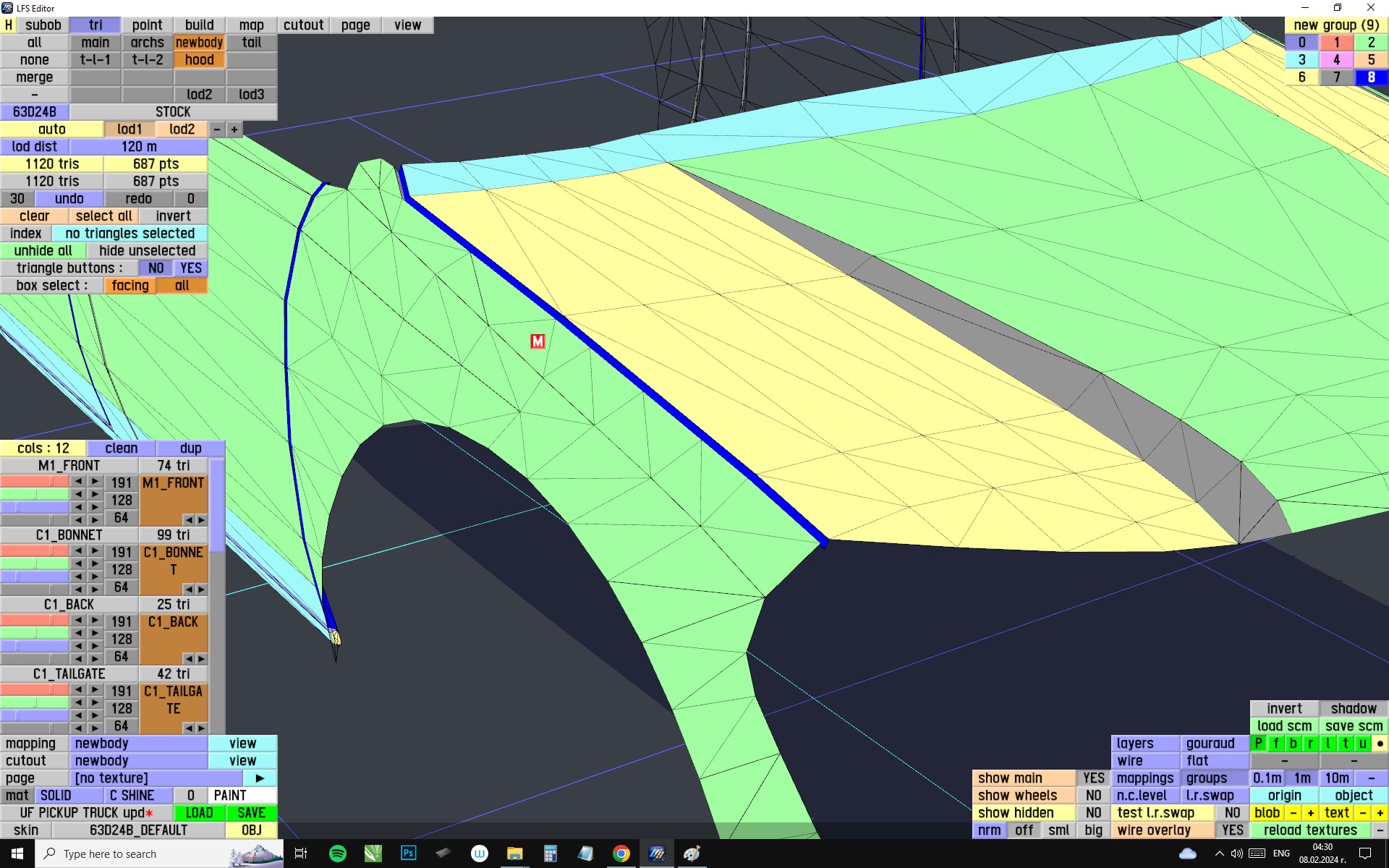Switch to the point mode tab
This screenshot has height=868, width=1389.
pos(148,25)
